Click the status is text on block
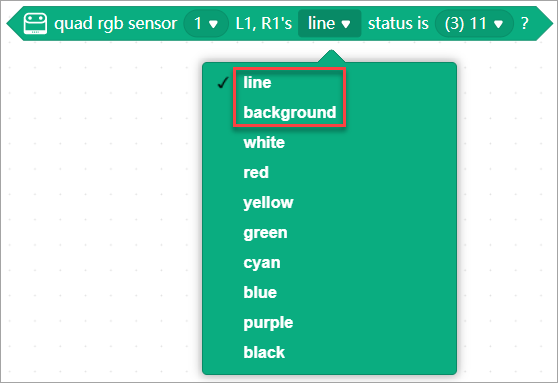This screenshot has height=383, width=558. (398, 23)
